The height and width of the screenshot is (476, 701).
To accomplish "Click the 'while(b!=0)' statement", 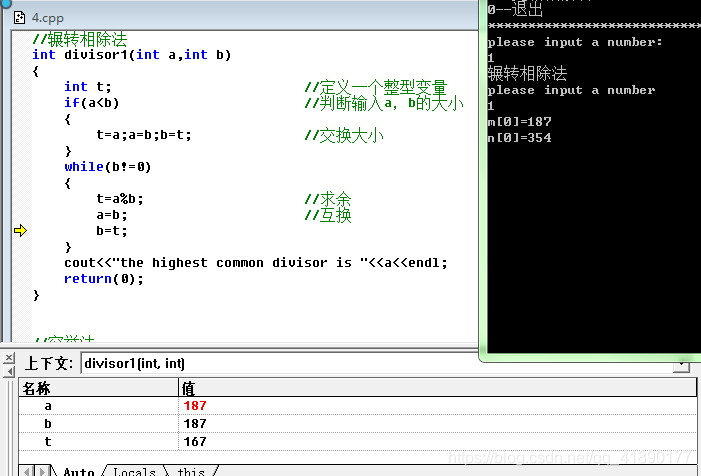I will (108, 167).
